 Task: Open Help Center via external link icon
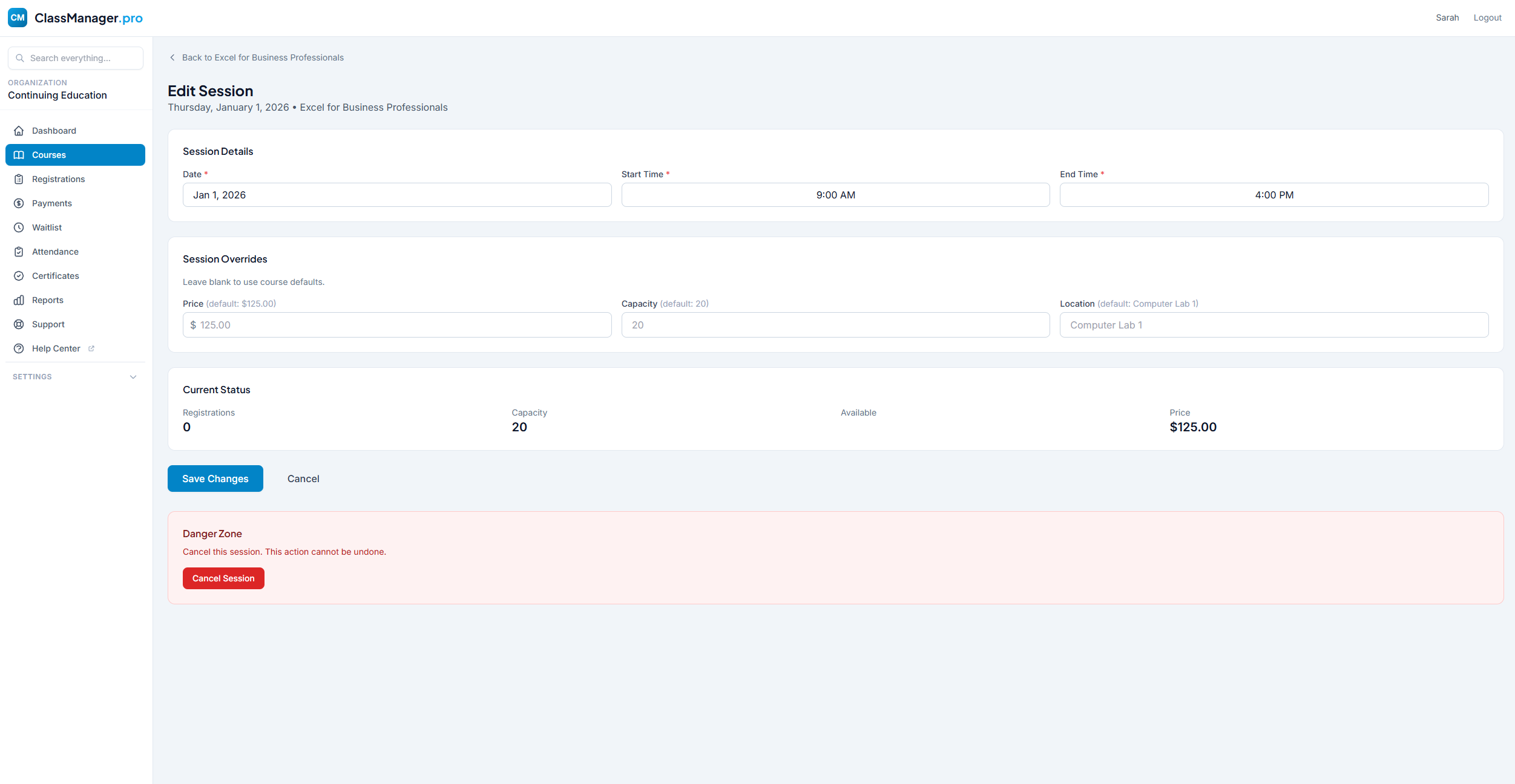91,348
